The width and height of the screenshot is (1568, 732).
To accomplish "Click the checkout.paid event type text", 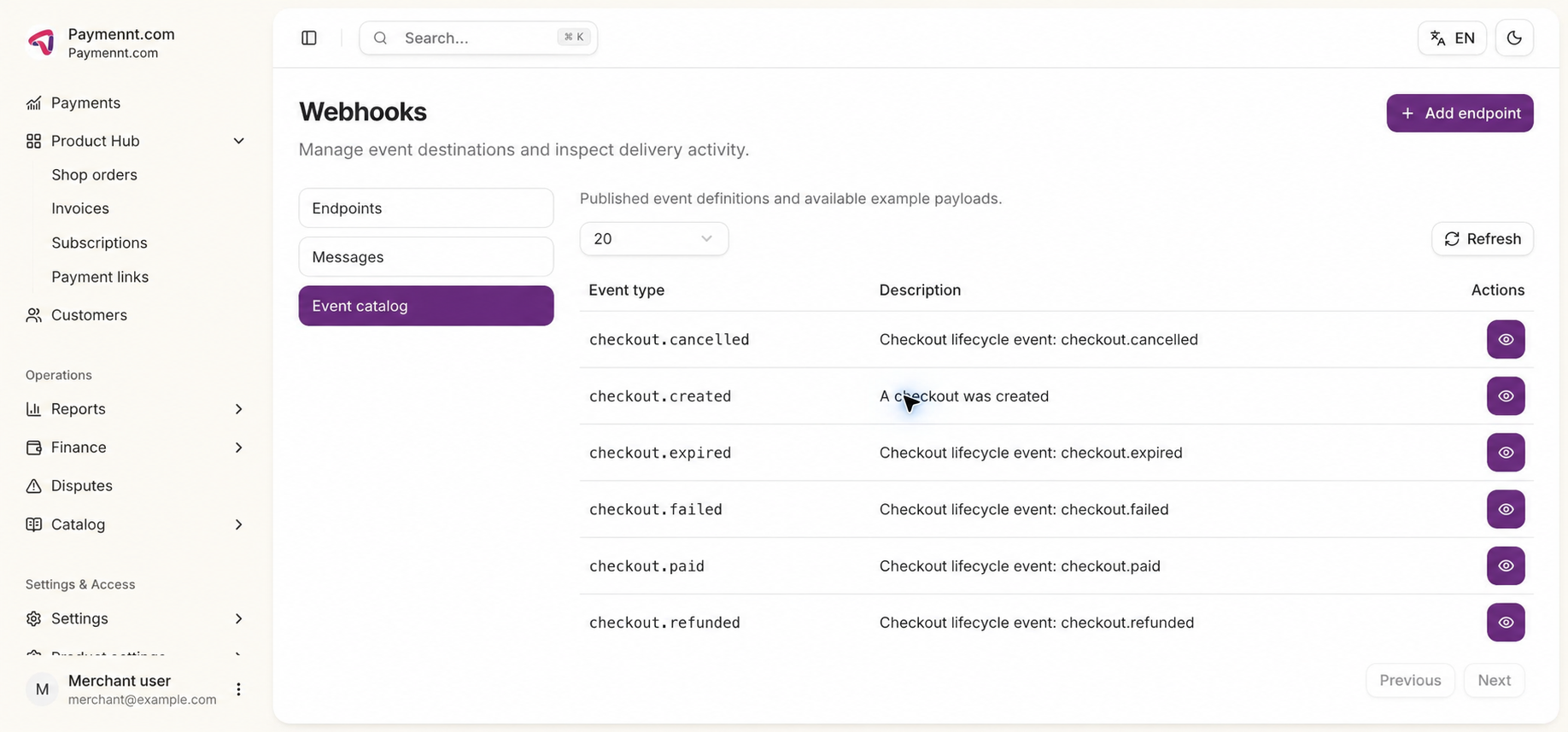I will click(x=647, y=566).
